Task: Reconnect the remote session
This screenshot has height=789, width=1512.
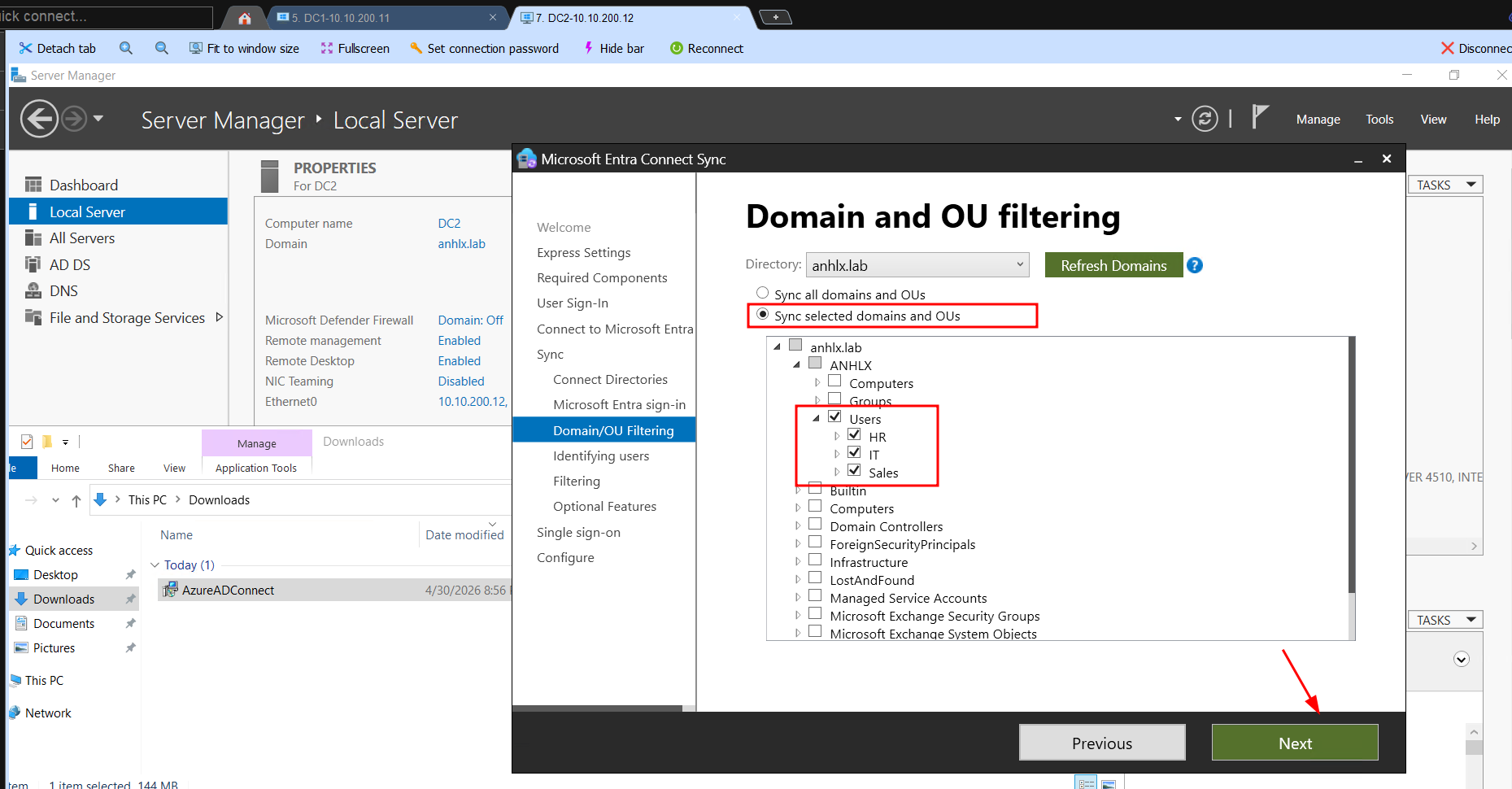Action: pyautogui.click(x=706, y=48)
